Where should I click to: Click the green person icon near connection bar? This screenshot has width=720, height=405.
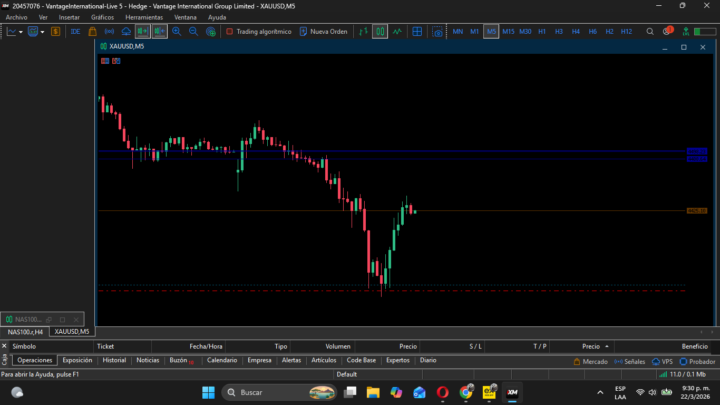coord(686,32)
